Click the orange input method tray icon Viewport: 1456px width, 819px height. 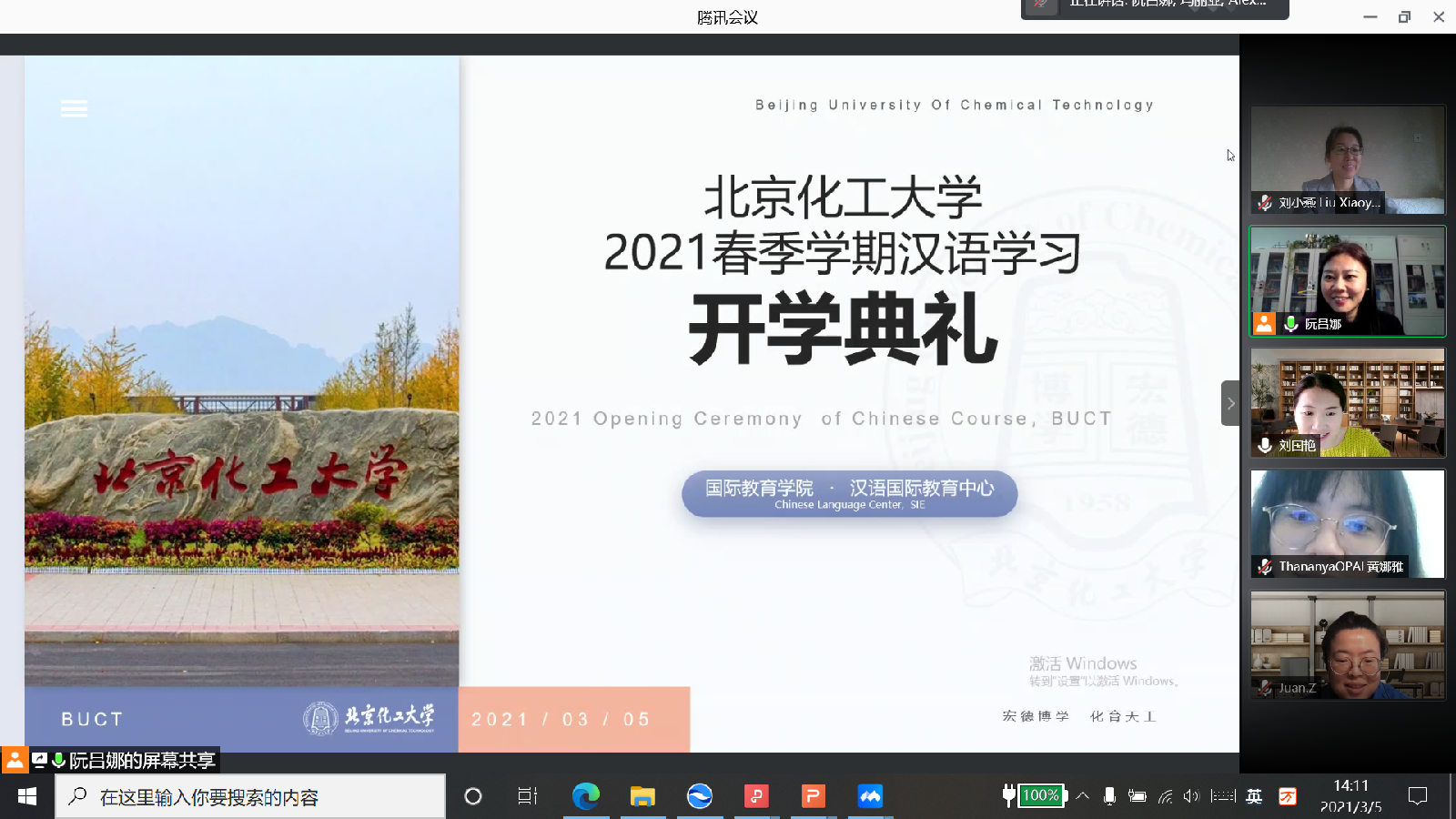tap(1287, 796)
